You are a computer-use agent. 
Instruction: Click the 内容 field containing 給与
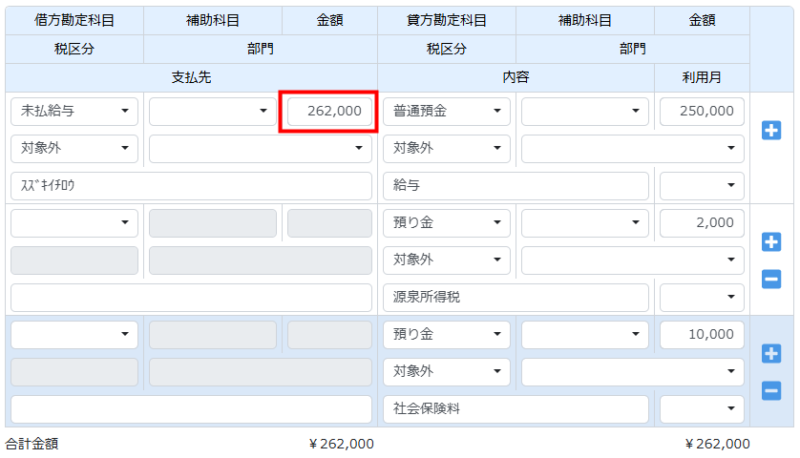pyautogui.click(x=516, y=186)
